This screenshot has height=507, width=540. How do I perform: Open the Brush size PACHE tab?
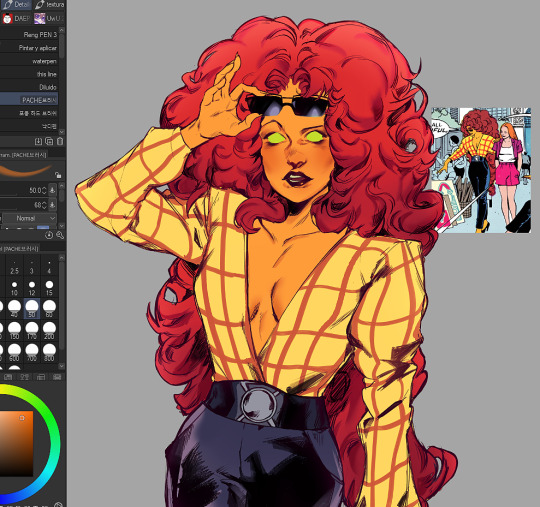pos(20,249)
